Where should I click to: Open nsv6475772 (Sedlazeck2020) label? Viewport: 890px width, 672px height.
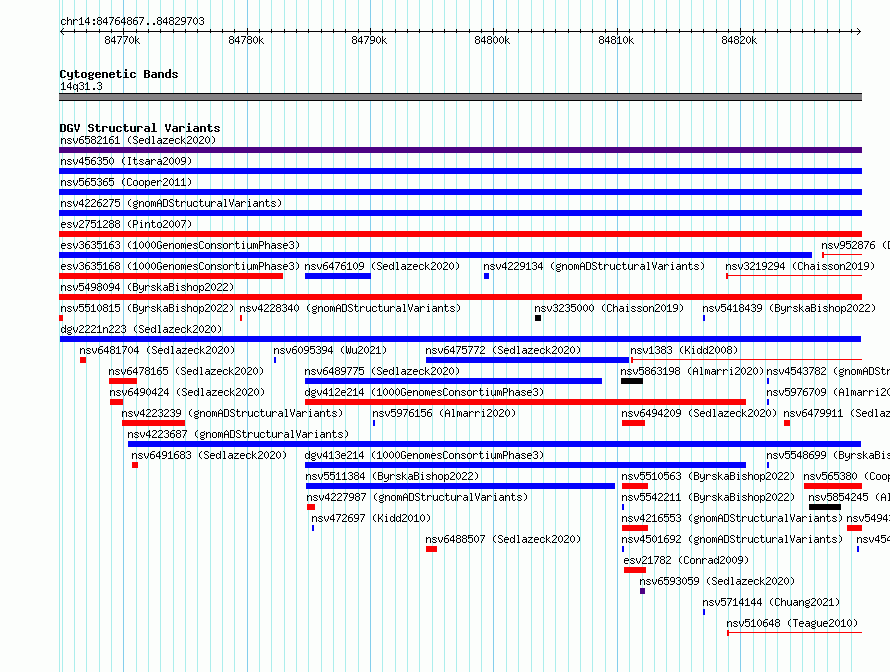click(x=503, y=350)
